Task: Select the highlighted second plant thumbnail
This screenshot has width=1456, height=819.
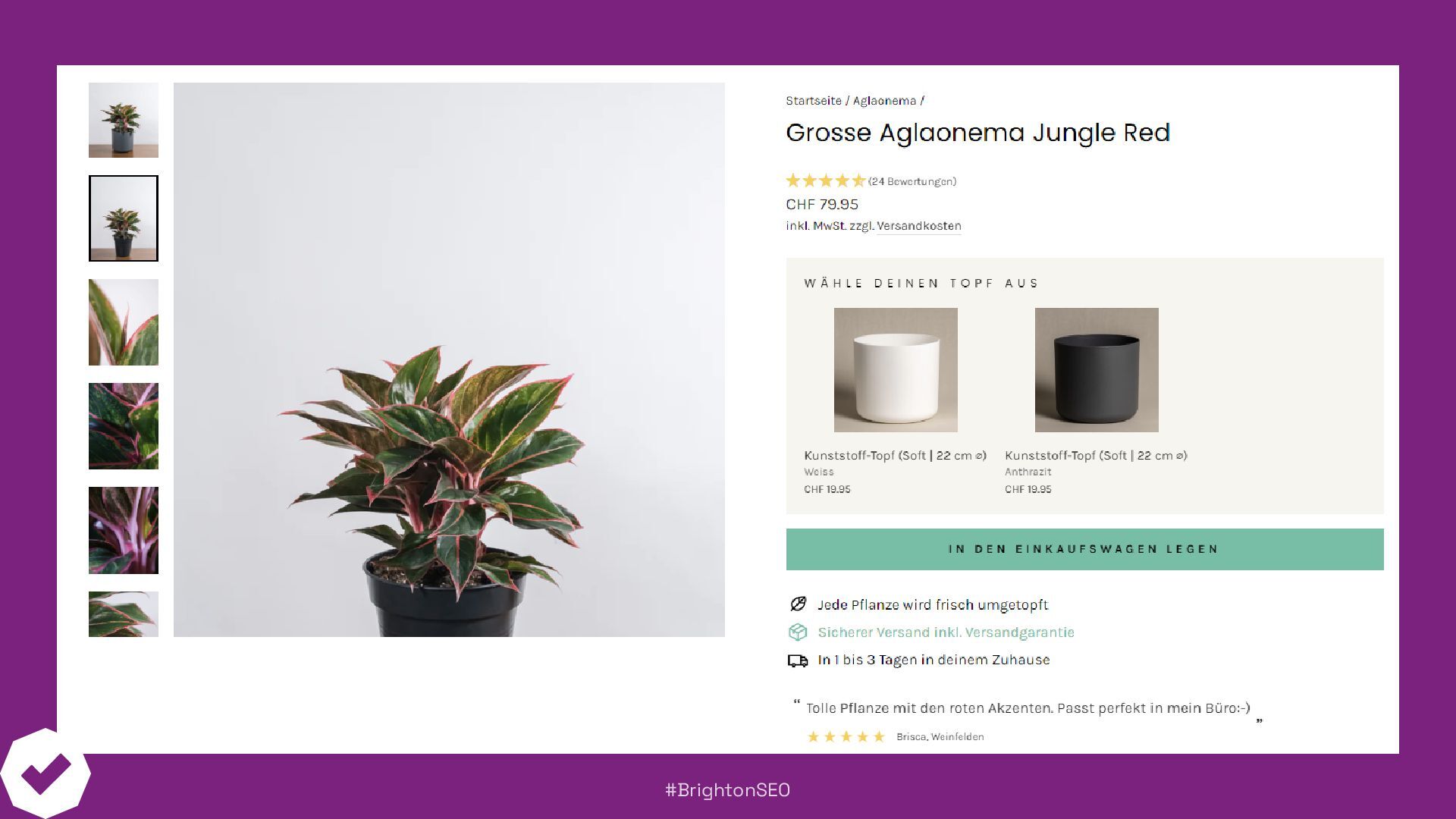Action: pyautogui.click(x=124, y=218)
